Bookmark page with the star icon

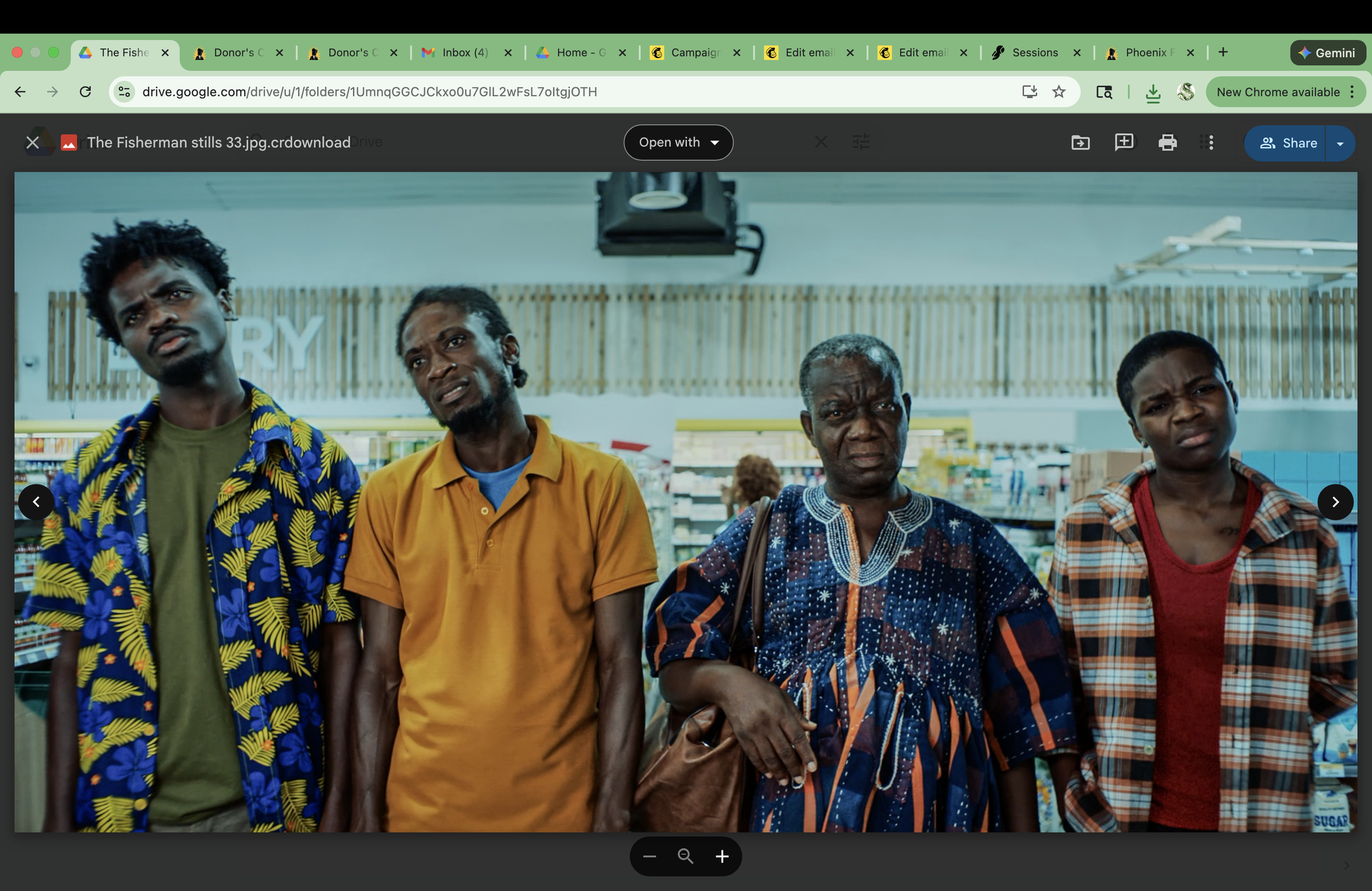coord(1059,92)
